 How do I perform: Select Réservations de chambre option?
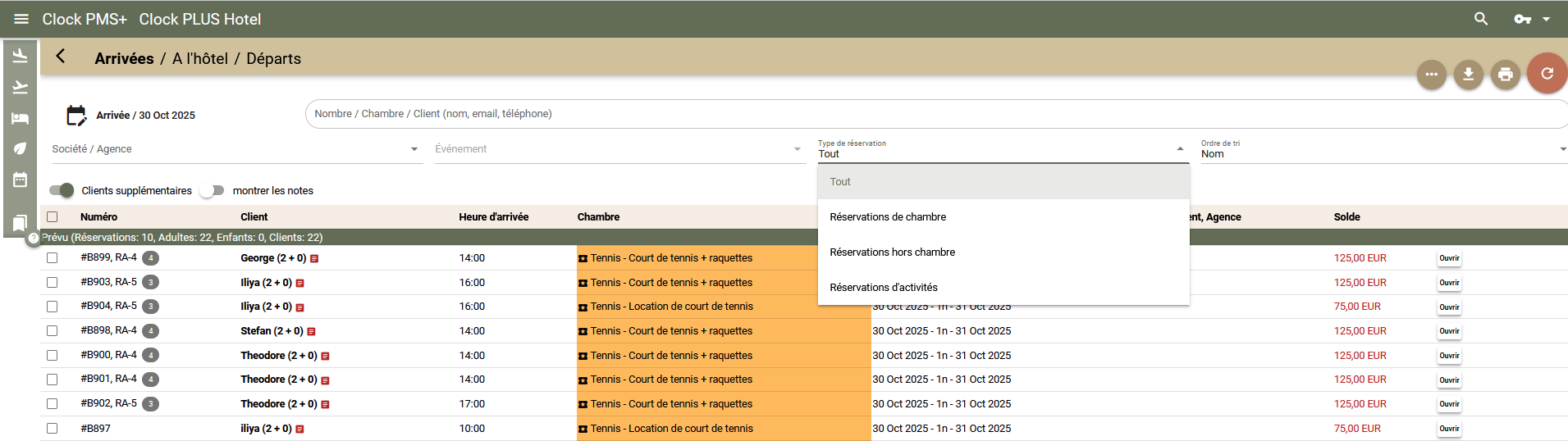click(1003, 217)
